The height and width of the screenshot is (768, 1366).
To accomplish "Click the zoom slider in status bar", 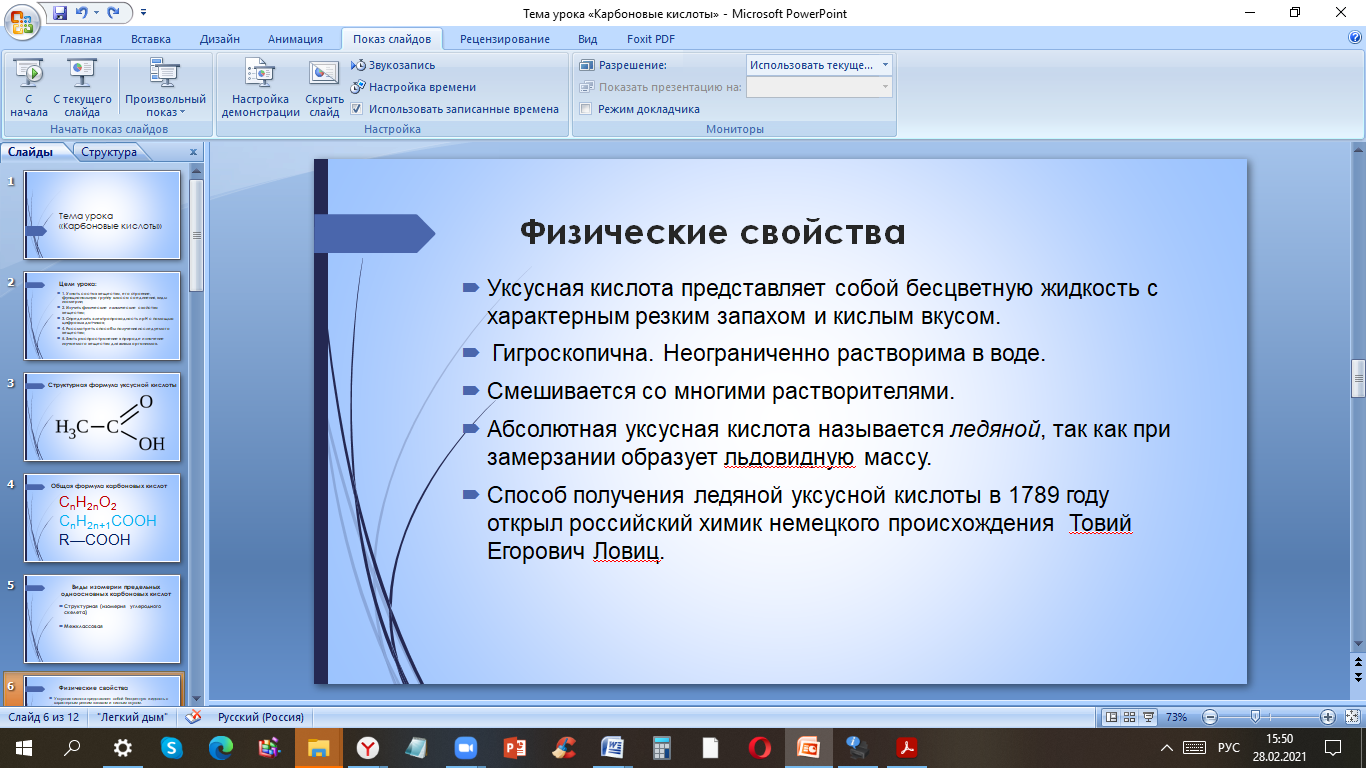I will [1254, 717].
